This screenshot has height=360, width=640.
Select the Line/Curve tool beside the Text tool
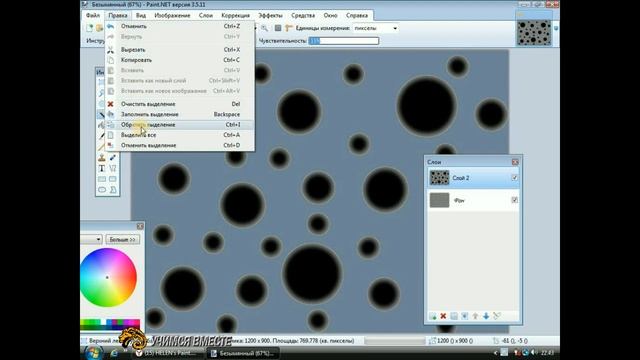point(113,168)
